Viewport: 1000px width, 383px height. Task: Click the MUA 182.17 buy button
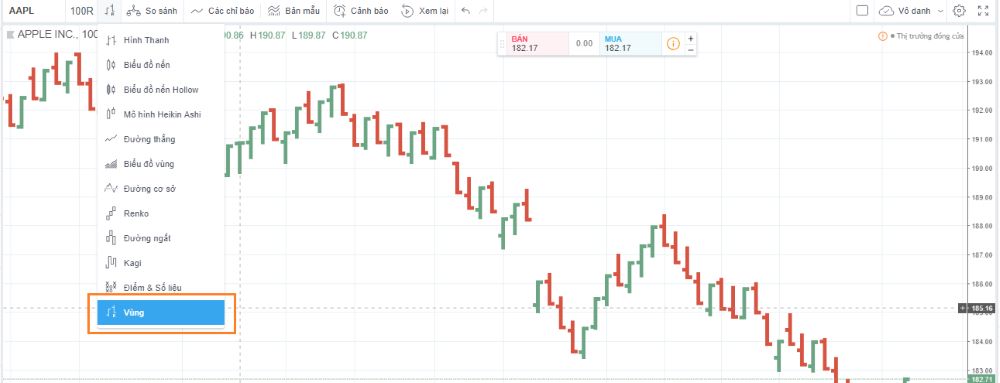click(x=630, y=43)
